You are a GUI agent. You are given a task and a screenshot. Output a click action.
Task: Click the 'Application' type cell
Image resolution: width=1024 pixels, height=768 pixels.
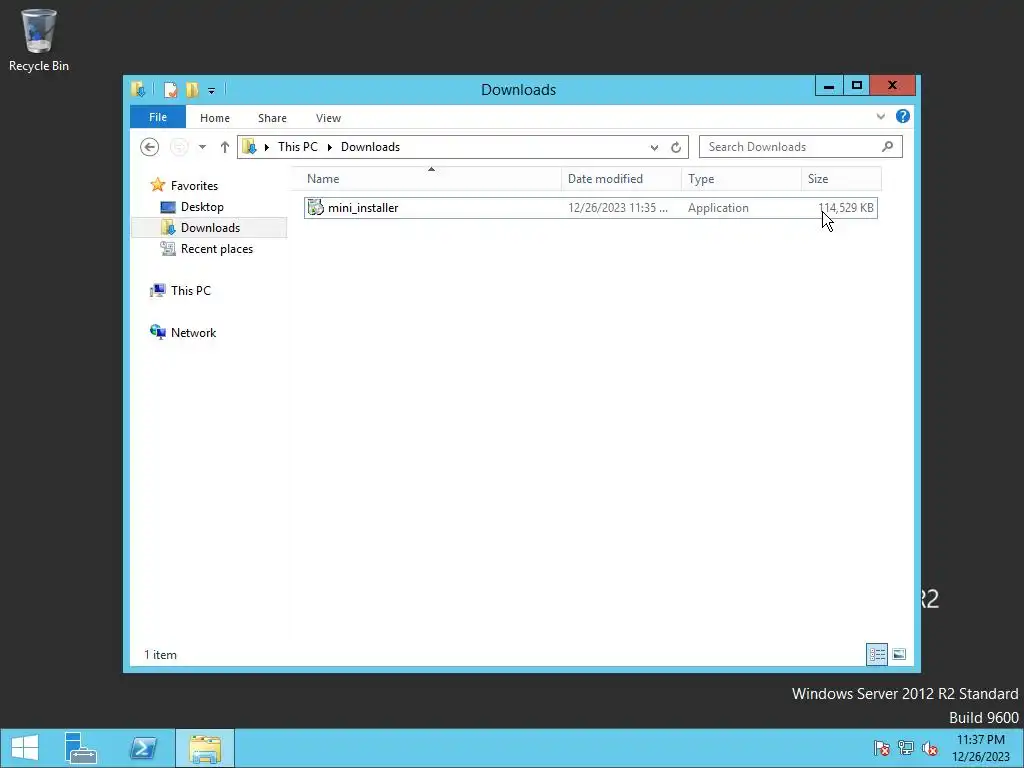pos(718,208)
